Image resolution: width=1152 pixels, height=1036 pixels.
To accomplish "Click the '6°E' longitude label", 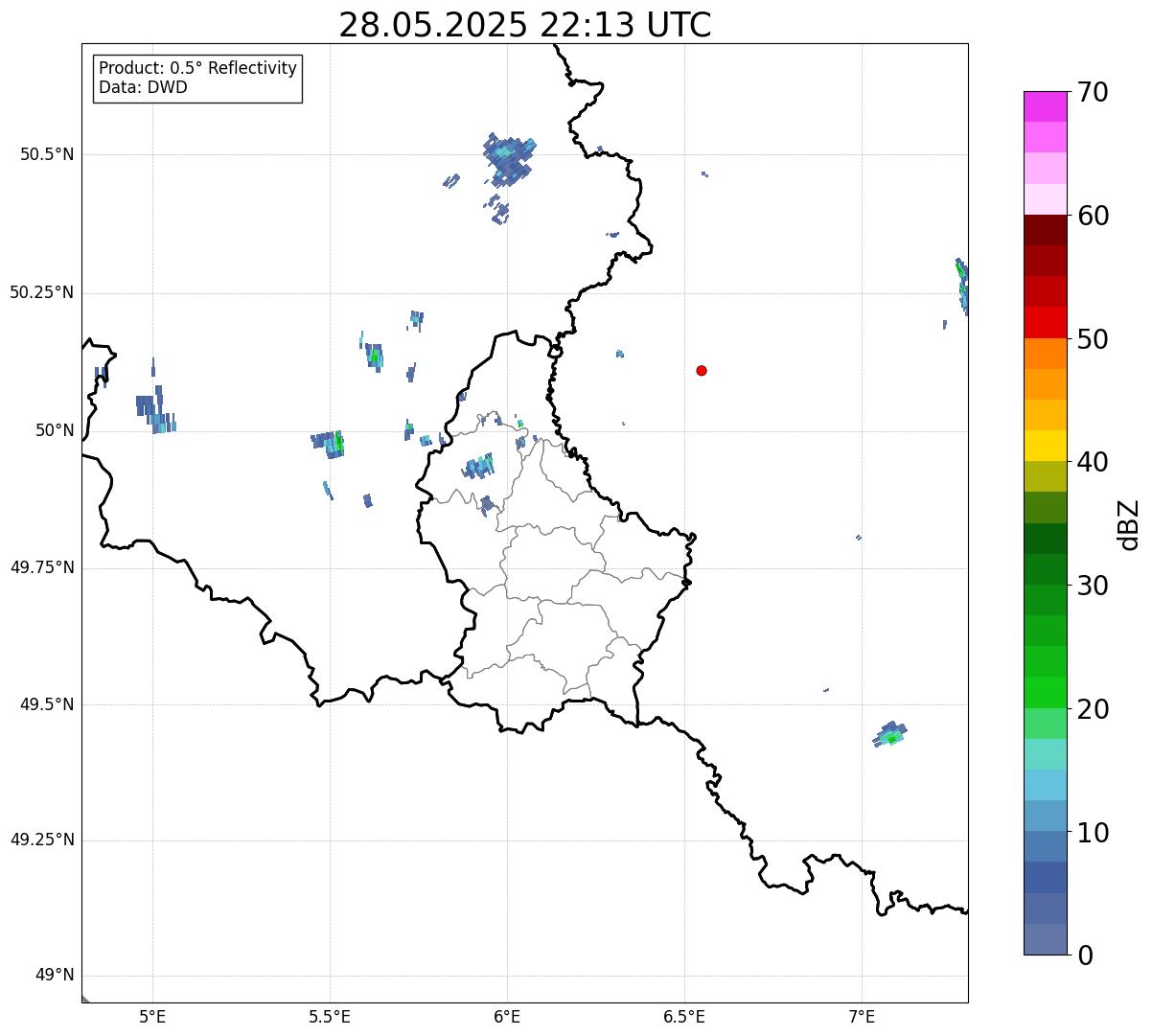I will 507,1017.
